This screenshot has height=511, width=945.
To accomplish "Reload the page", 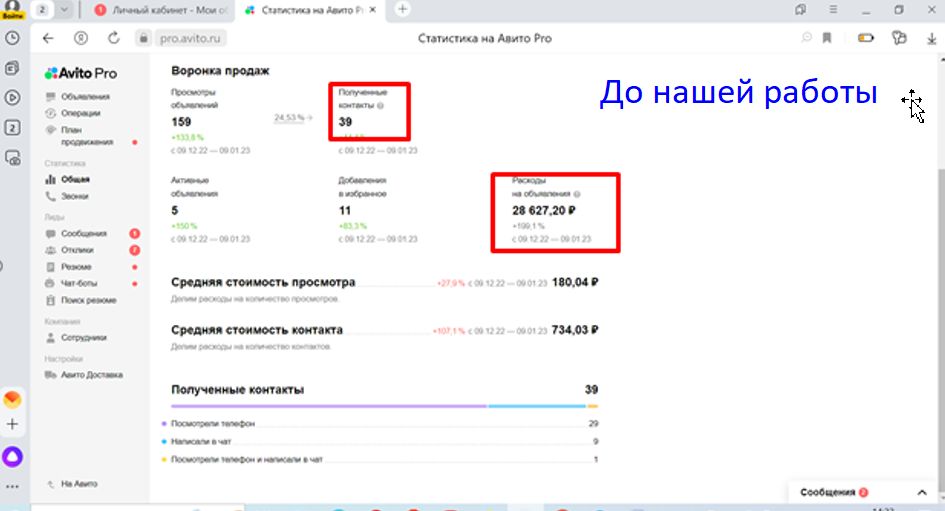I will tap(113, 38).
